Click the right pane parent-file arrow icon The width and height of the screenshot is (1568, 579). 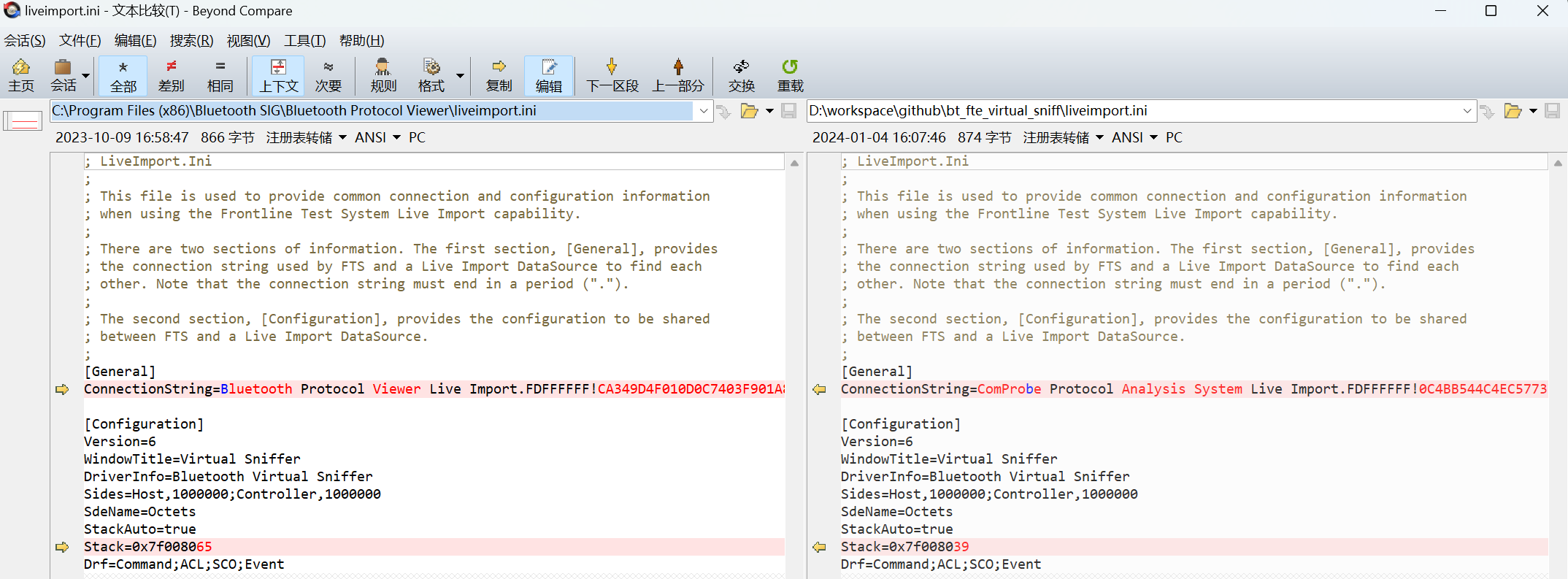pos(1488,111)
